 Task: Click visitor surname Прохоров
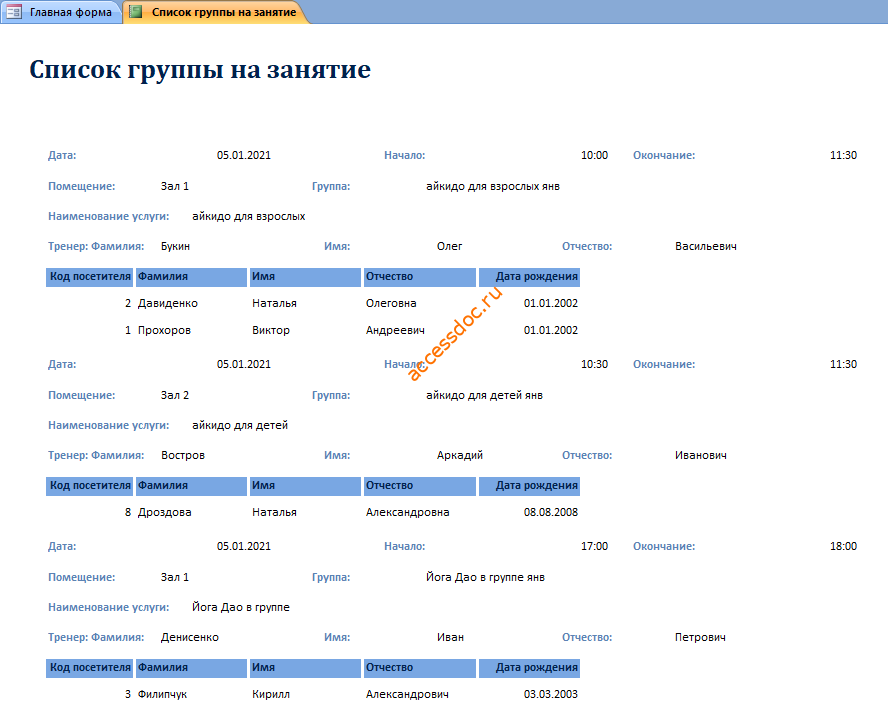[x=164, y=330]
